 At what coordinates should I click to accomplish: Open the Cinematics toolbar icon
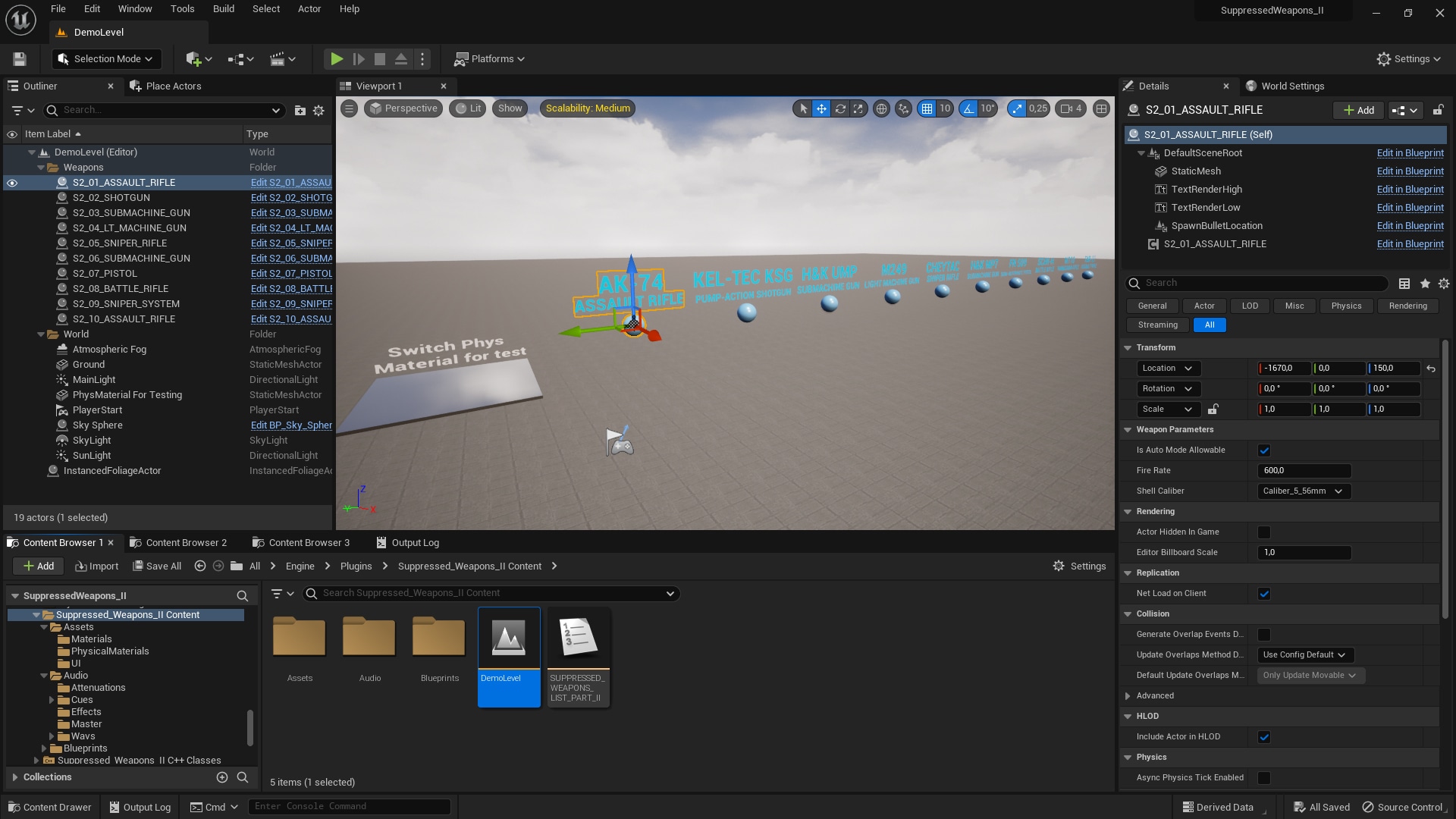click(x=278, y=58)
